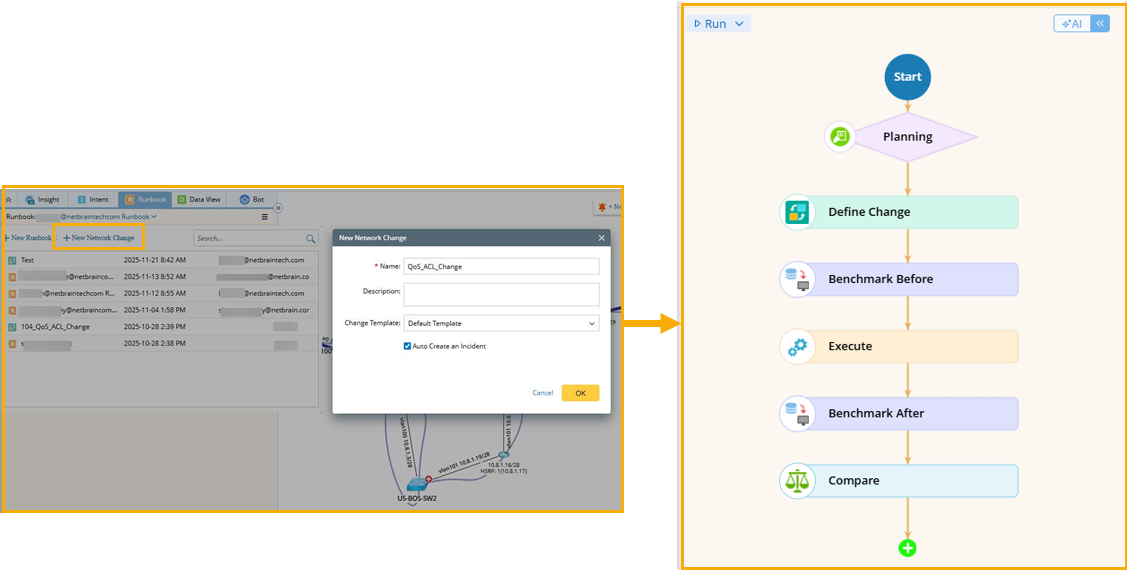Click the US-BOS-SW2 switch icon
The width and height of the screenshot is (1127, 570).
pos(416,484)
